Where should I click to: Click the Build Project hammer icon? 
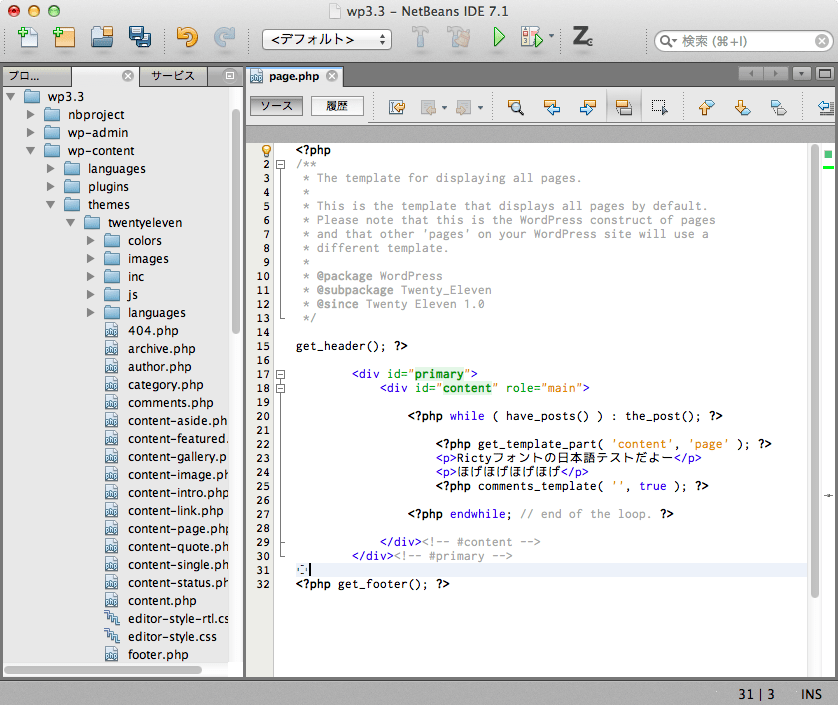[420, 37]
